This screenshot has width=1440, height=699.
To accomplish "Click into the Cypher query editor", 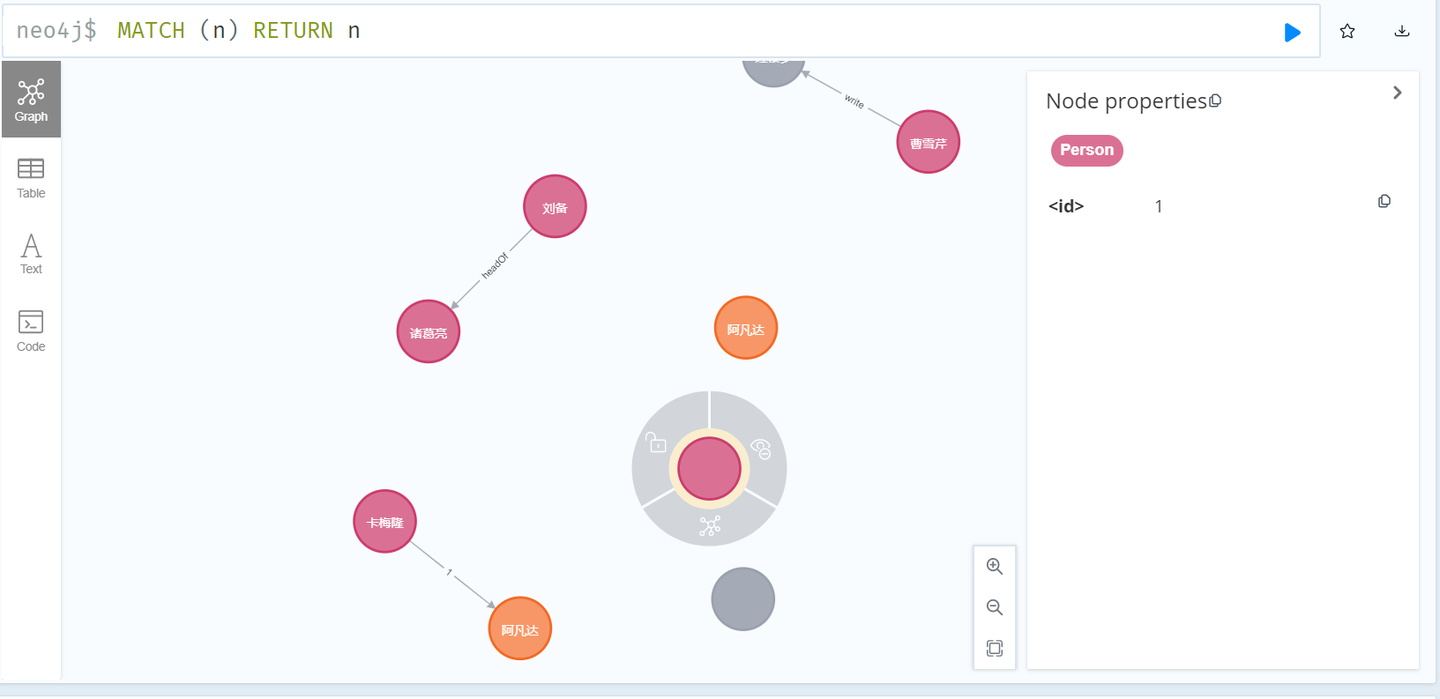I will click(700, 31).
